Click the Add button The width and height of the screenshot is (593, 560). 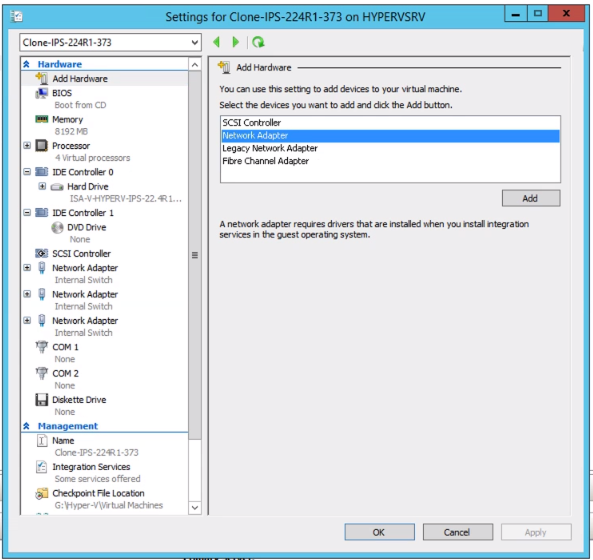point(531,199)
